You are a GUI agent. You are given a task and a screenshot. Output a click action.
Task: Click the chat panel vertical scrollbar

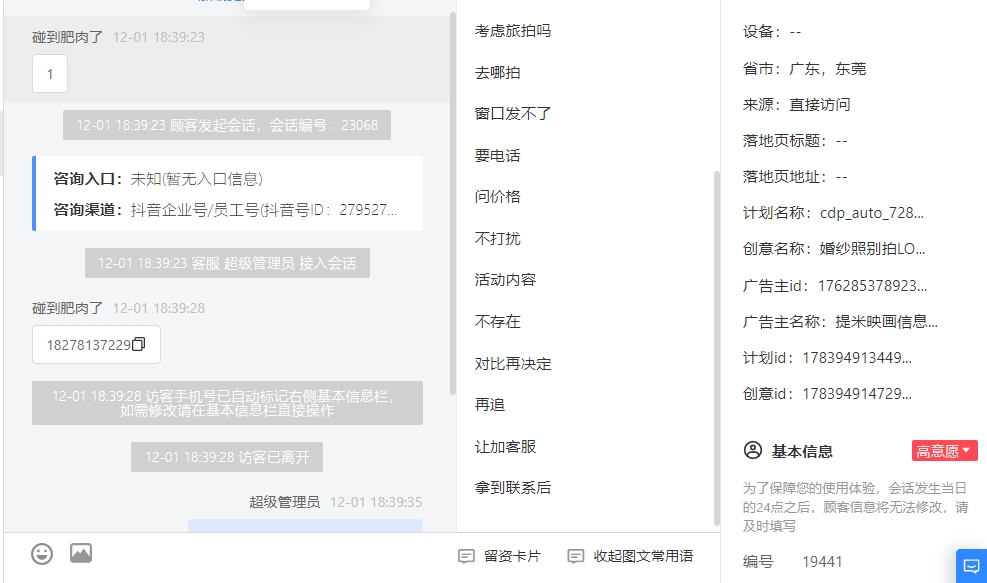click(452, 203)
